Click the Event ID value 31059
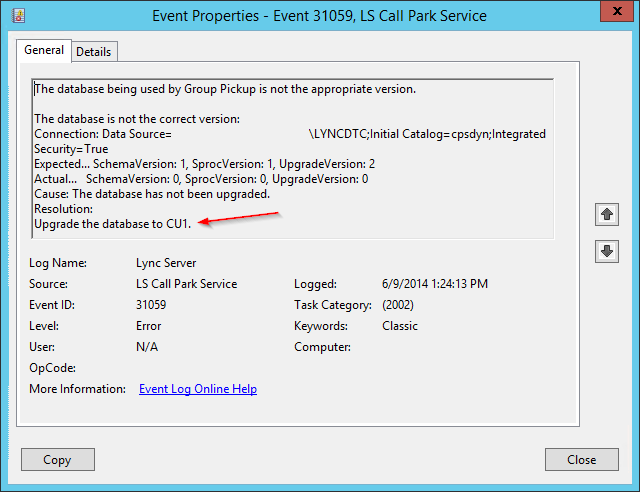Screen dimensions: 640x492 pyautogui.click(x=151, y=305)
